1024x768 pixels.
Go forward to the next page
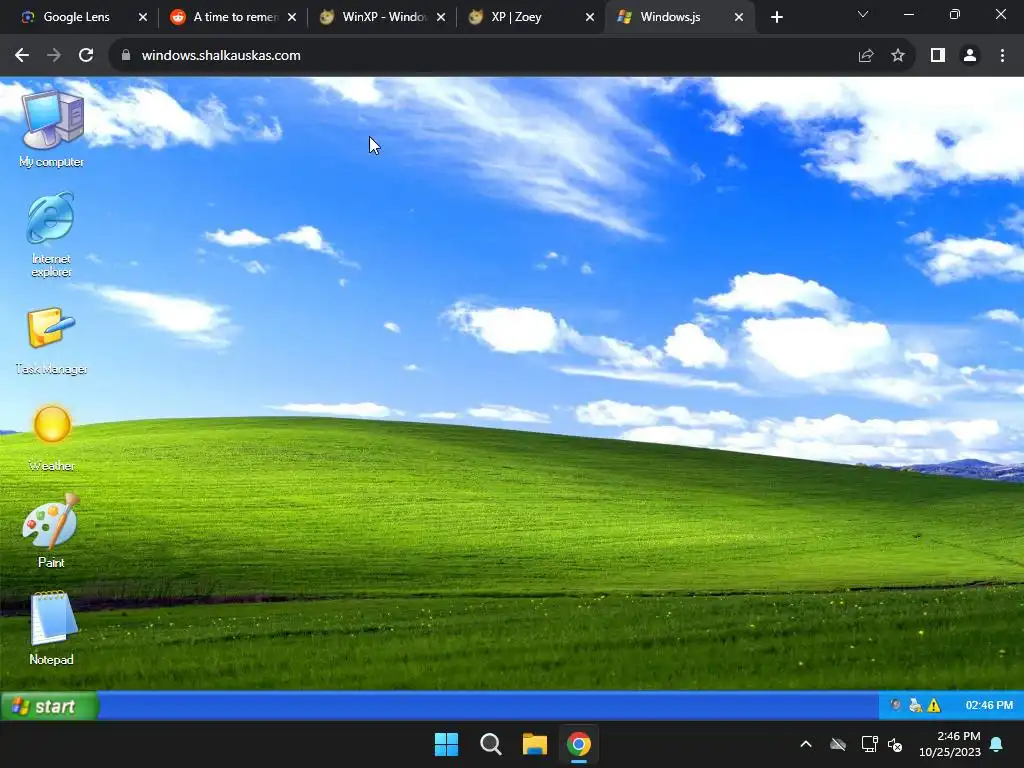(54, 56)
